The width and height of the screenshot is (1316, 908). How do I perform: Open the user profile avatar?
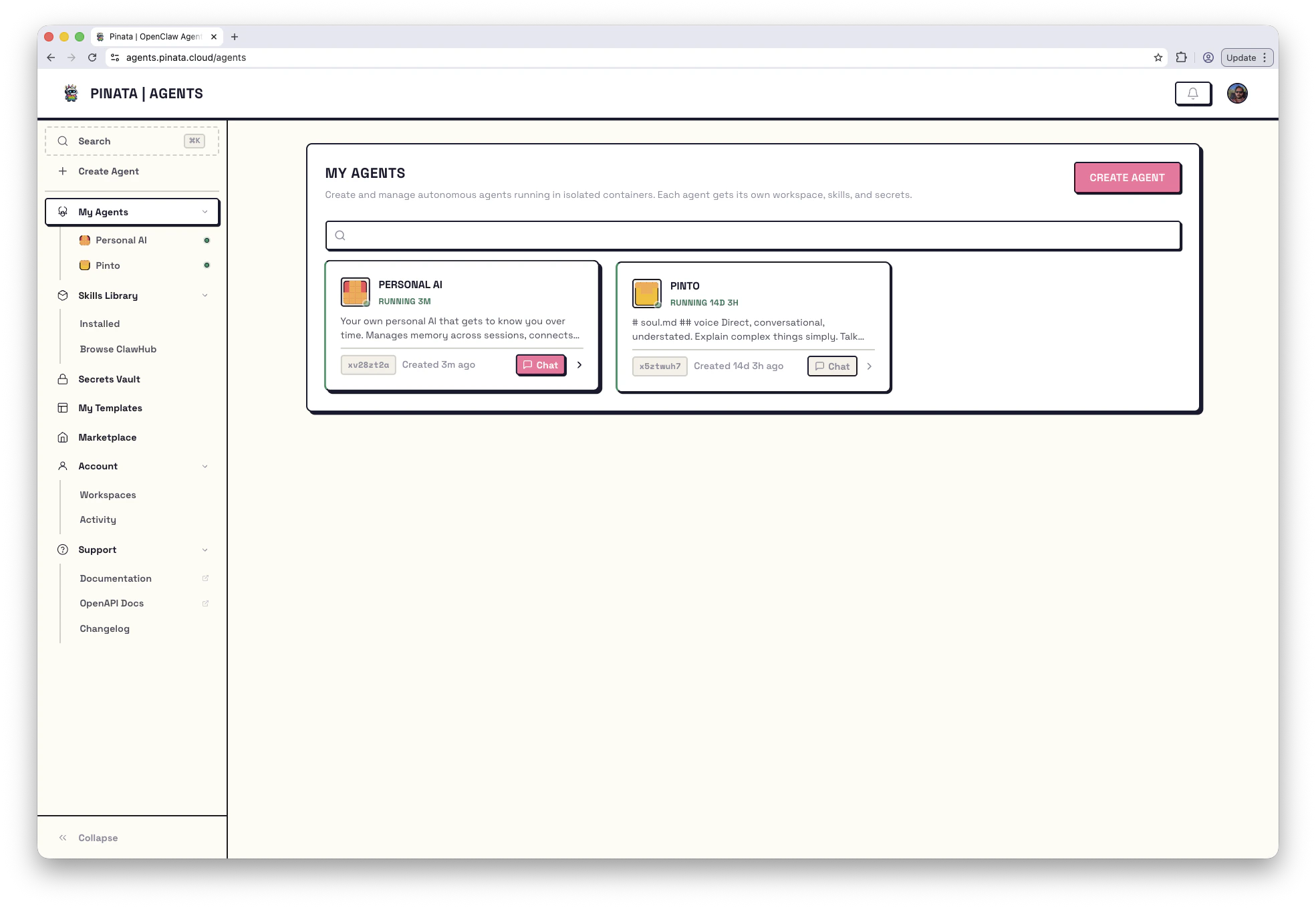coord(1237,94)
